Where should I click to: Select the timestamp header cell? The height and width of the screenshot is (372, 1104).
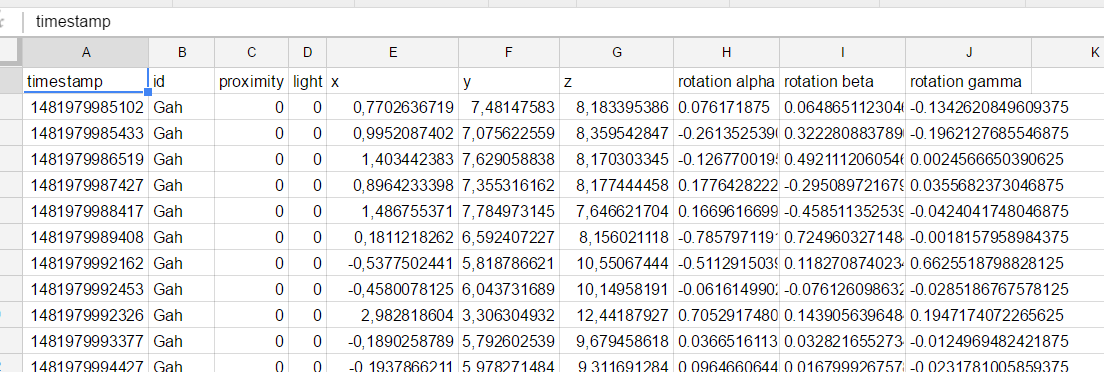[x=86, y=81]
